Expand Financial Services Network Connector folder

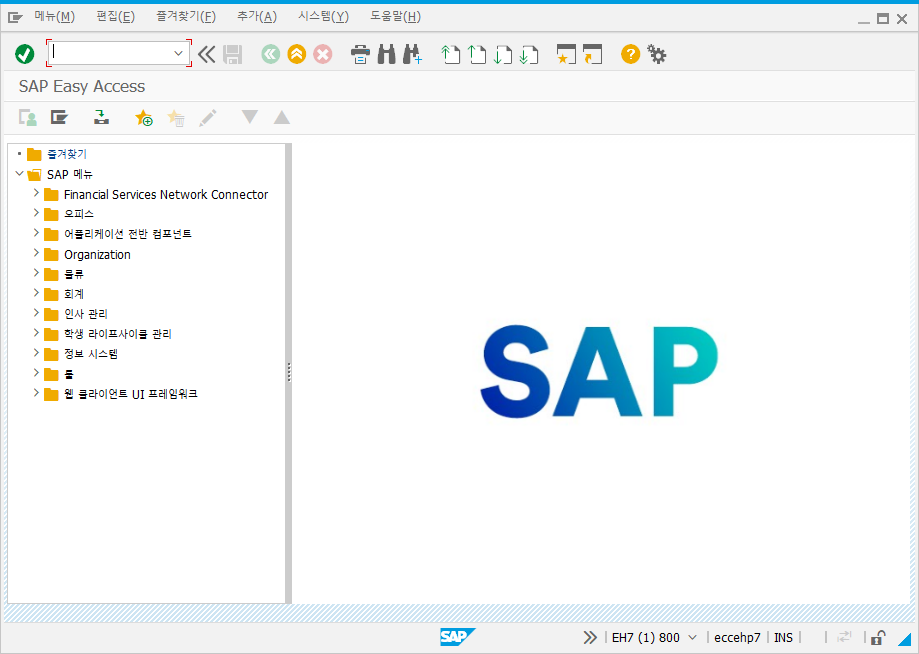click(x=36, y=193)
